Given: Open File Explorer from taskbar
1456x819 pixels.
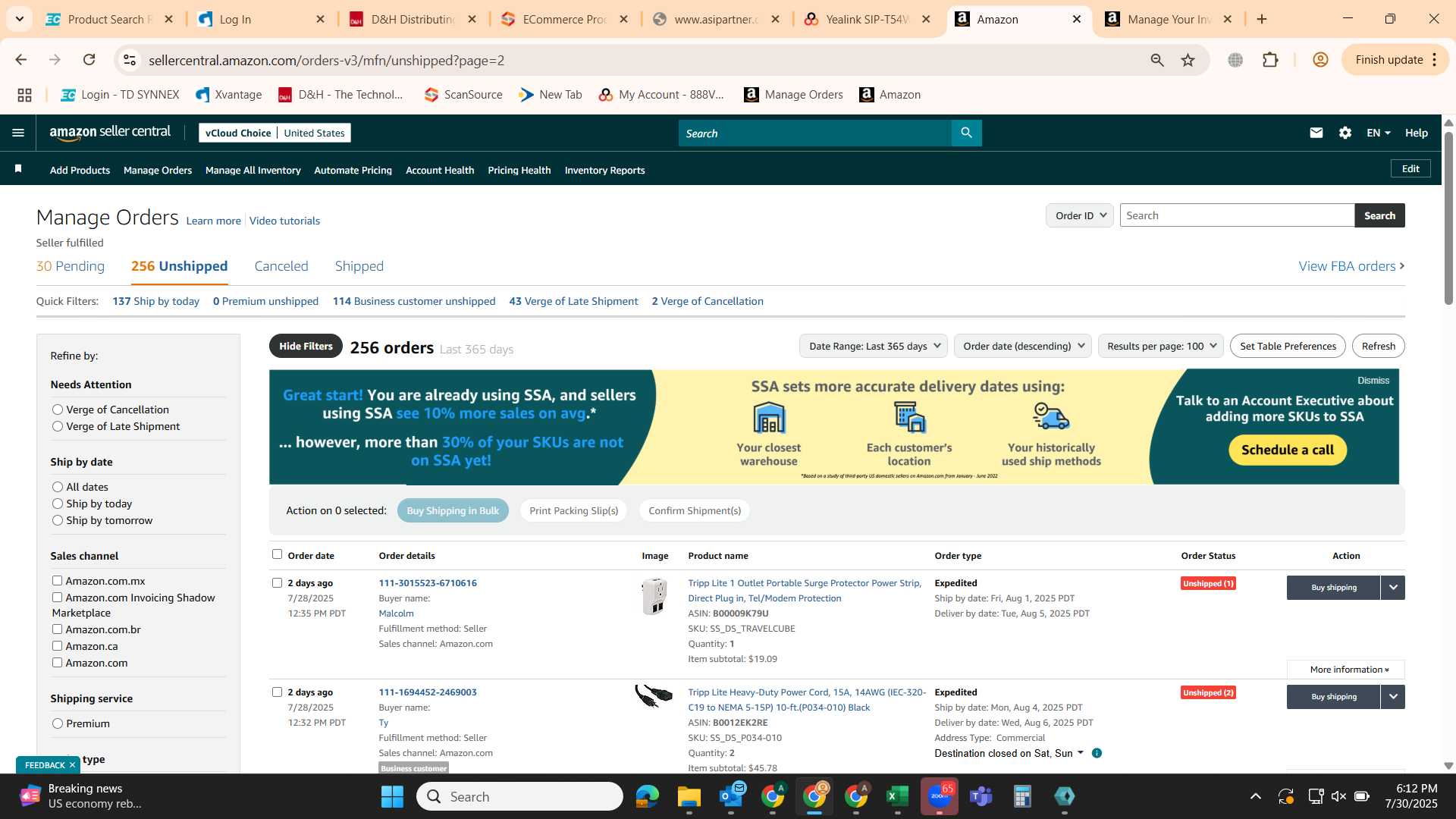Looking at the screenshot, I should pyautogui.click(x=689, y=796).
